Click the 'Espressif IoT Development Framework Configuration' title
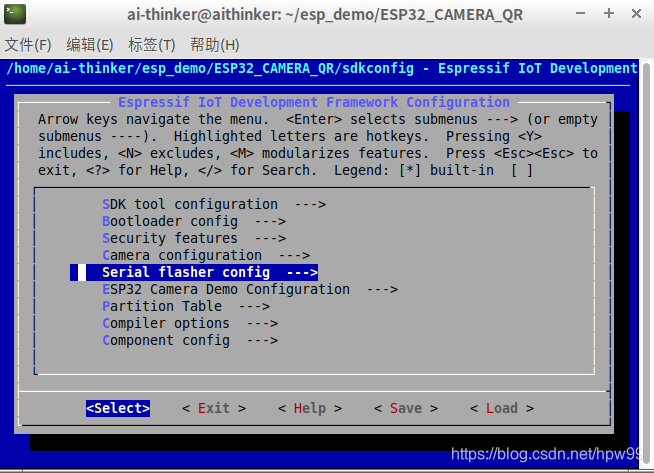654x473 pixels. [314, 102]
